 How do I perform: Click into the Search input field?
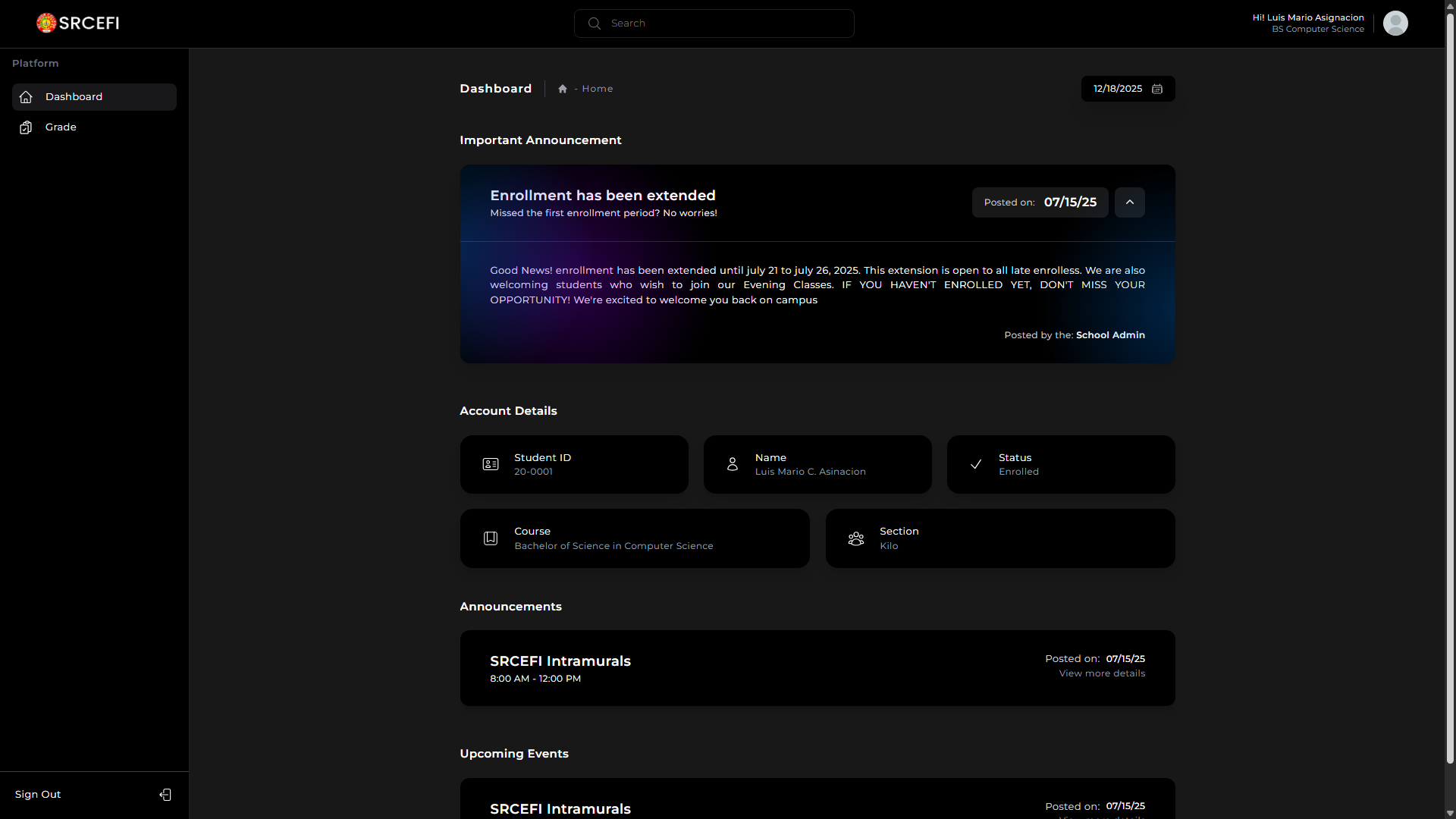(728, 24)
